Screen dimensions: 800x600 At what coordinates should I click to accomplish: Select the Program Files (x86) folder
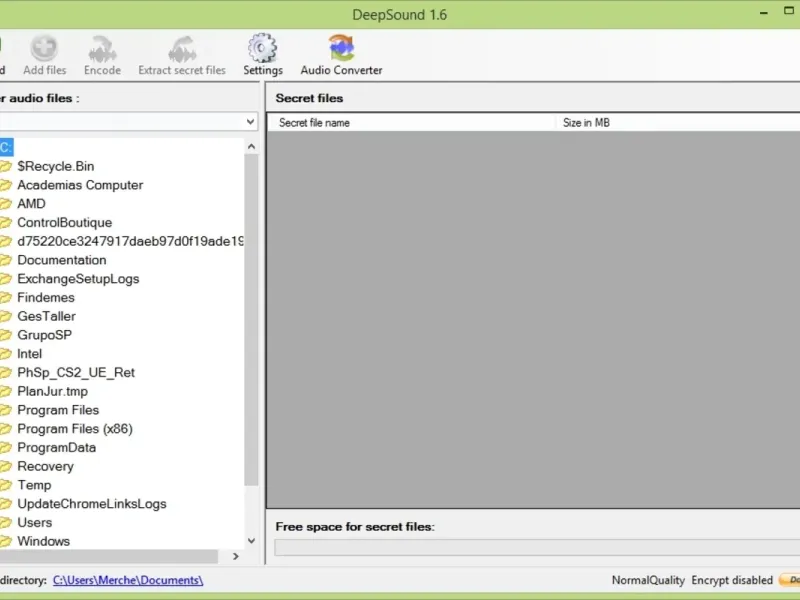tap(75, 429)
